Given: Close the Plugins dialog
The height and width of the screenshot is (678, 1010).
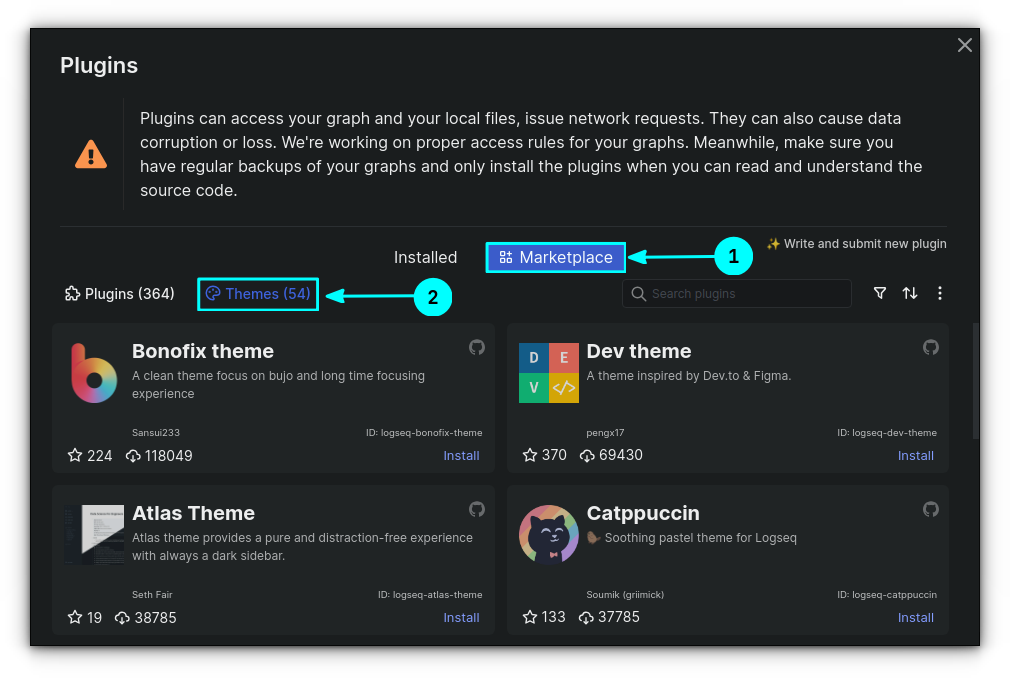Looking at the screenshot, I should coord(965,45).
